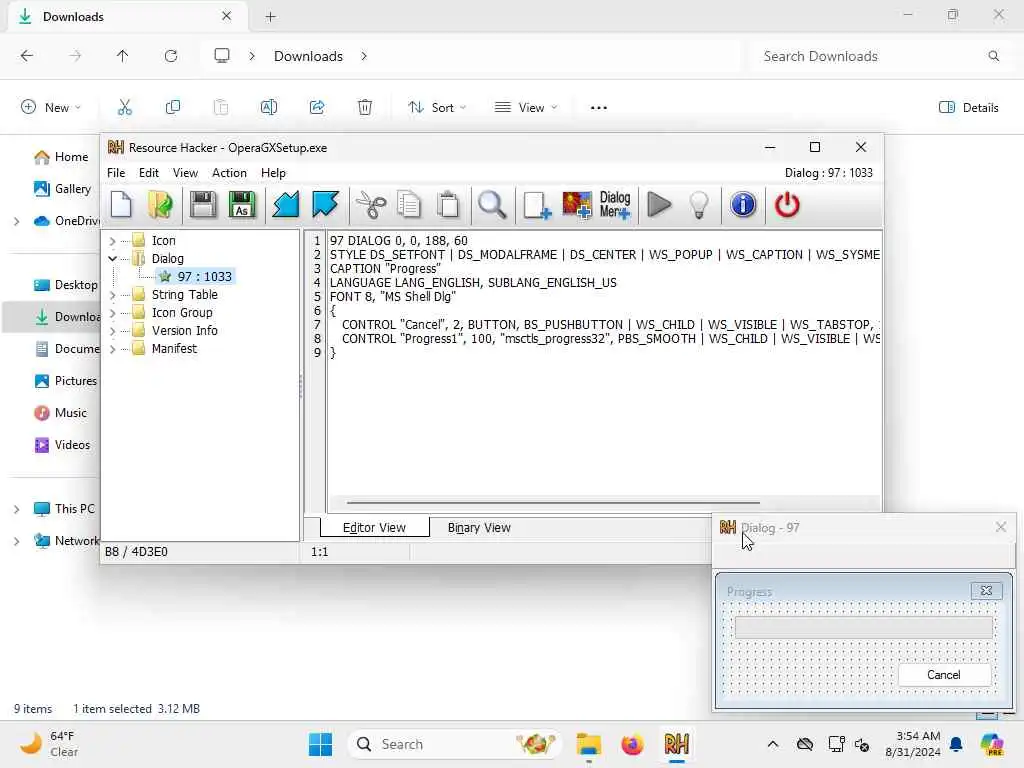Screen dimensions: 1024x768
Task: Open the Action menu
Action: [229, 173]
